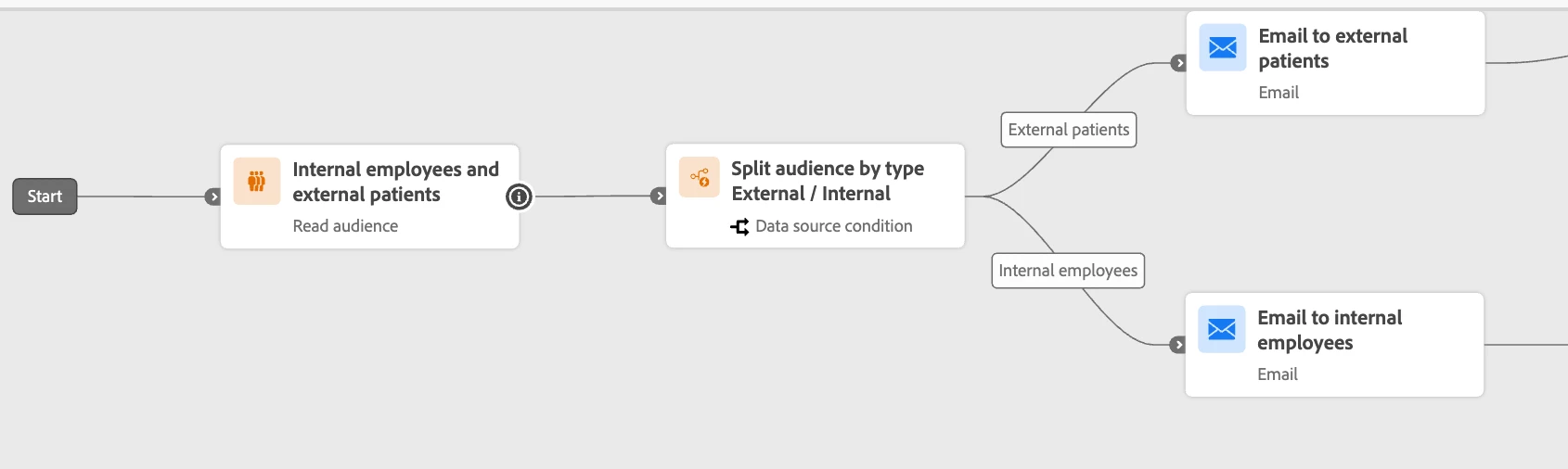Click envelope icon of external patients email
This screenshot has height=469, width=1568.
point(1223,48)
